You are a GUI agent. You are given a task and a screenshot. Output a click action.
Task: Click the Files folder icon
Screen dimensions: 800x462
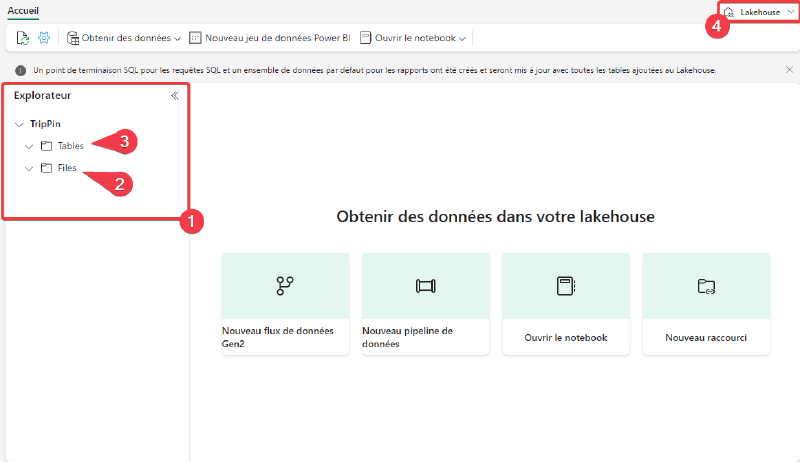[x=46, y=168]
